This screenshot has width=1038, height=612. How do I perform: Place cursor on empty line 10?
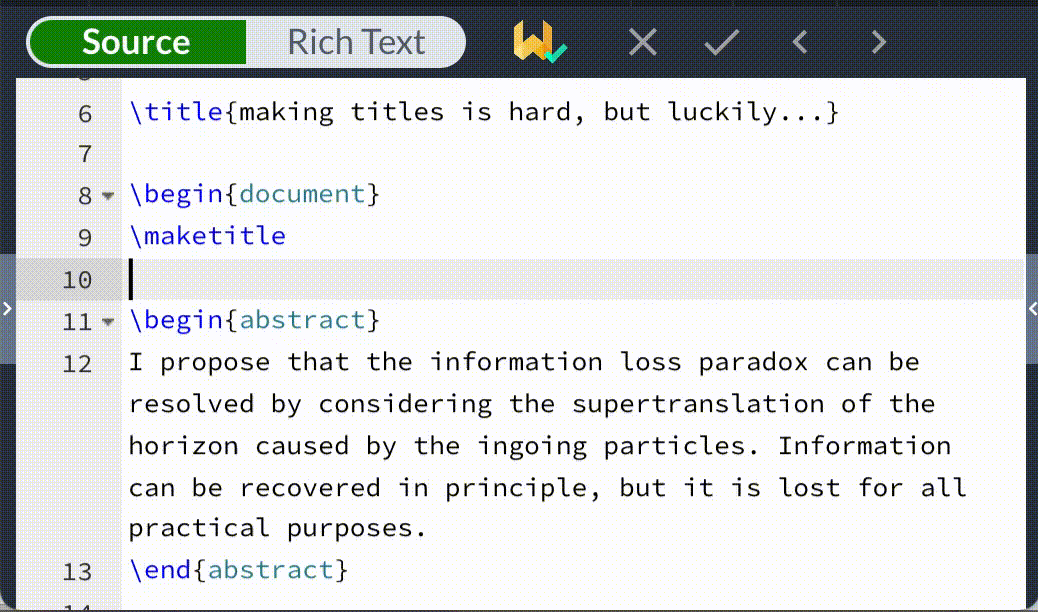click(x=500, y=279)
